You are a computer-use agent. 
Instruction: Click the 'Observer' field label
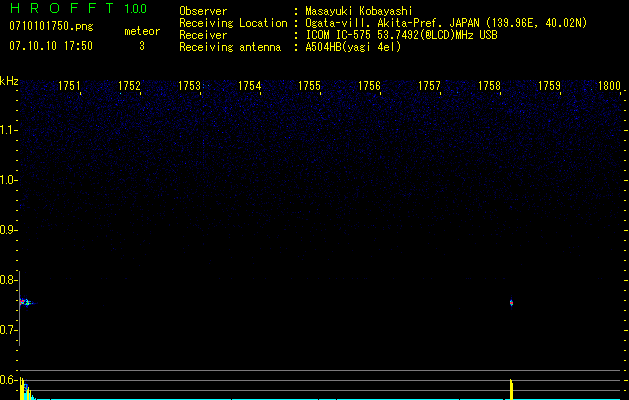pos(203,11)
